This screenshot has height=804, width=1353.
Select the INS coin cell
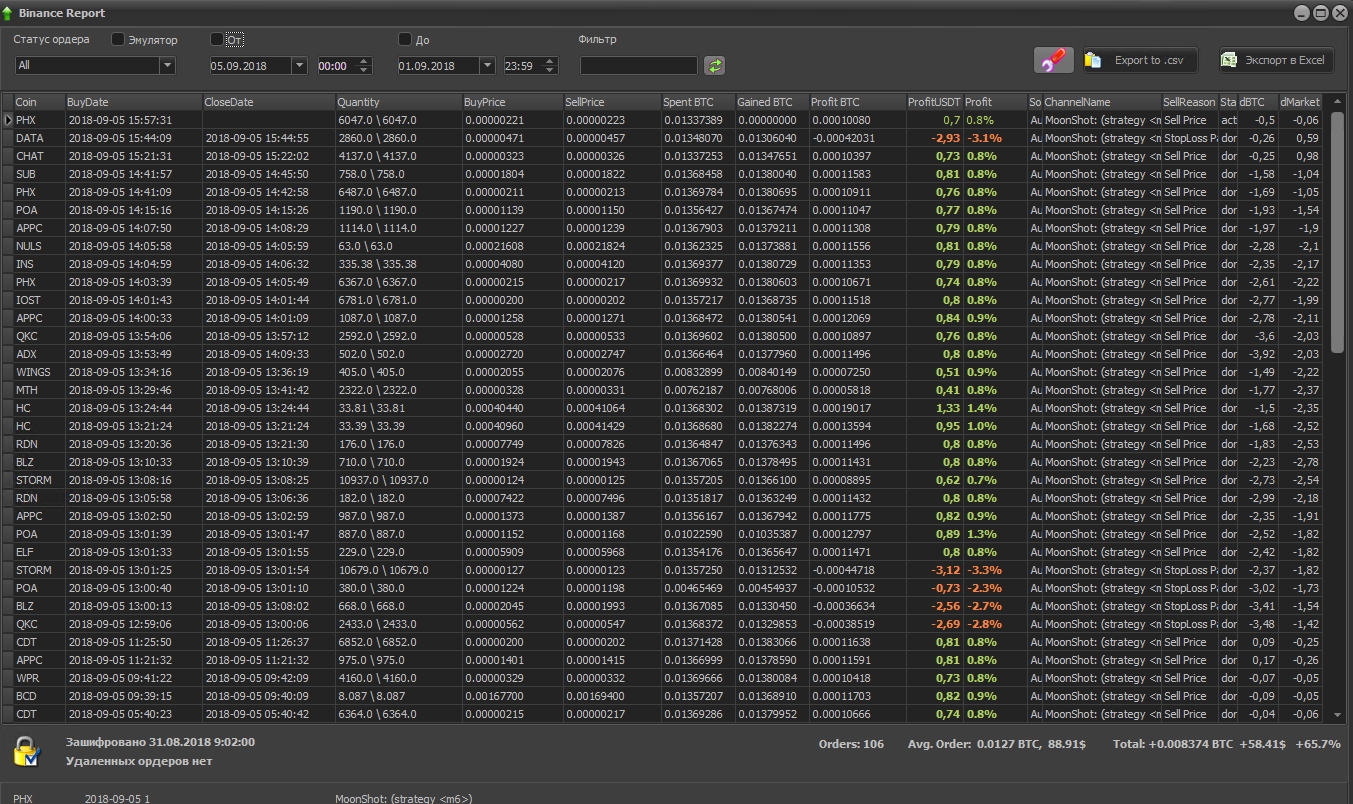coord(39,264)
